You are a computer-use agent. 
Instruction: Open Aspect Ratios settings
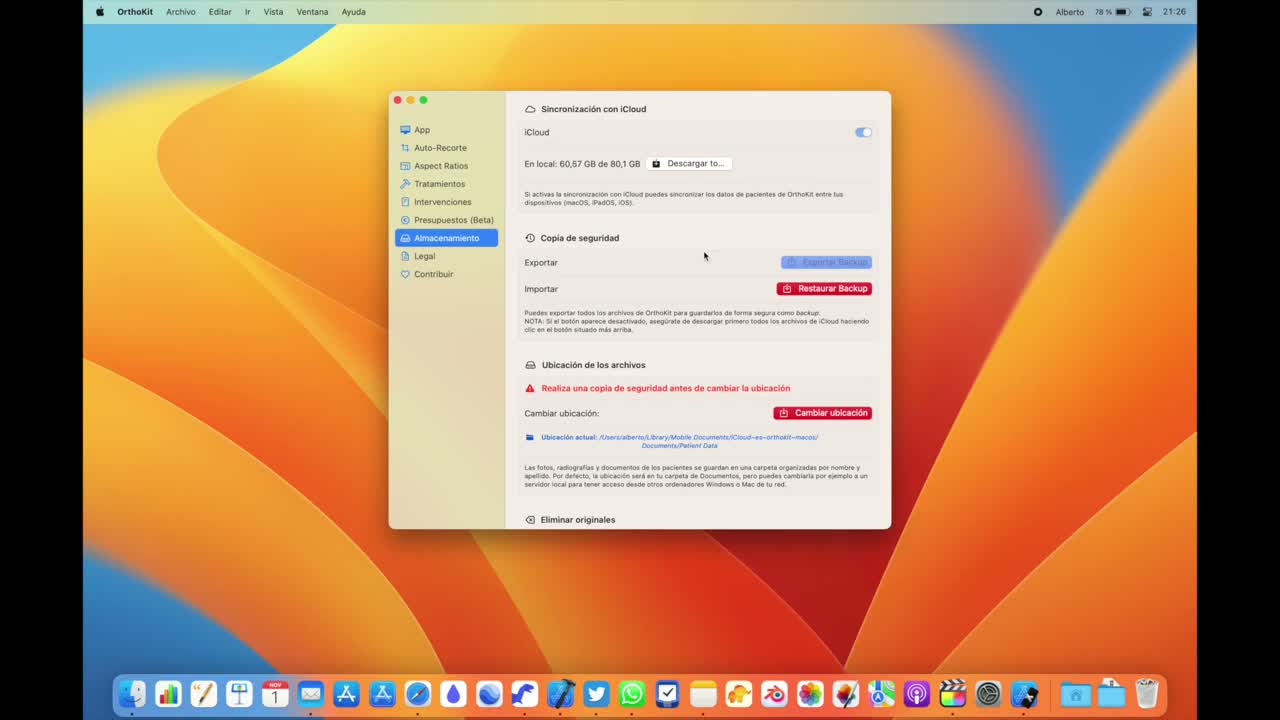(x=446, y=166)
